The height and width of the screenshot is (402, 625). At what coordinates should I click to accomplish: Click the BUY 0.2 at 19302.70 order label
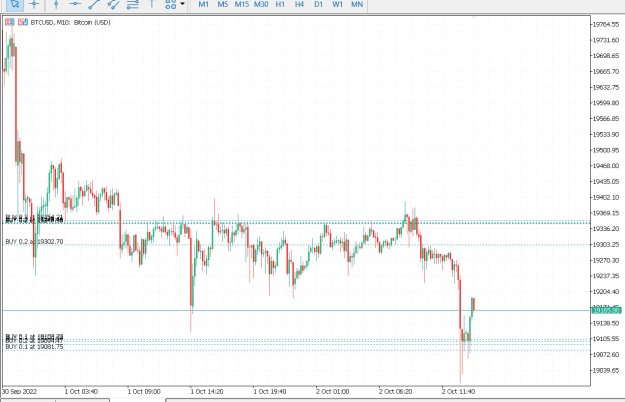34,242
